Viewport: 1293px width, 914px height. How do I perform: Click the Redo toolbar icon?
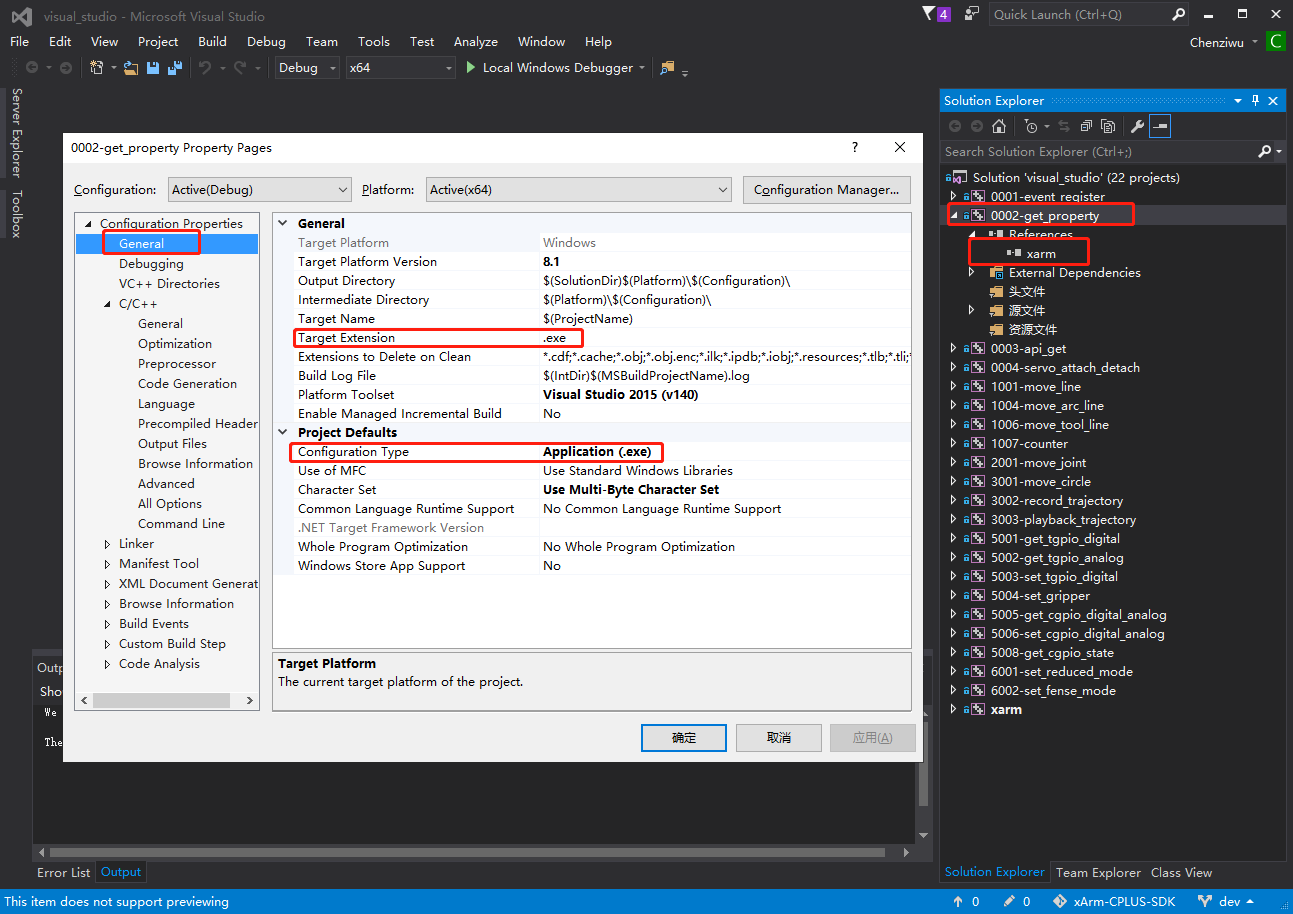240,68
